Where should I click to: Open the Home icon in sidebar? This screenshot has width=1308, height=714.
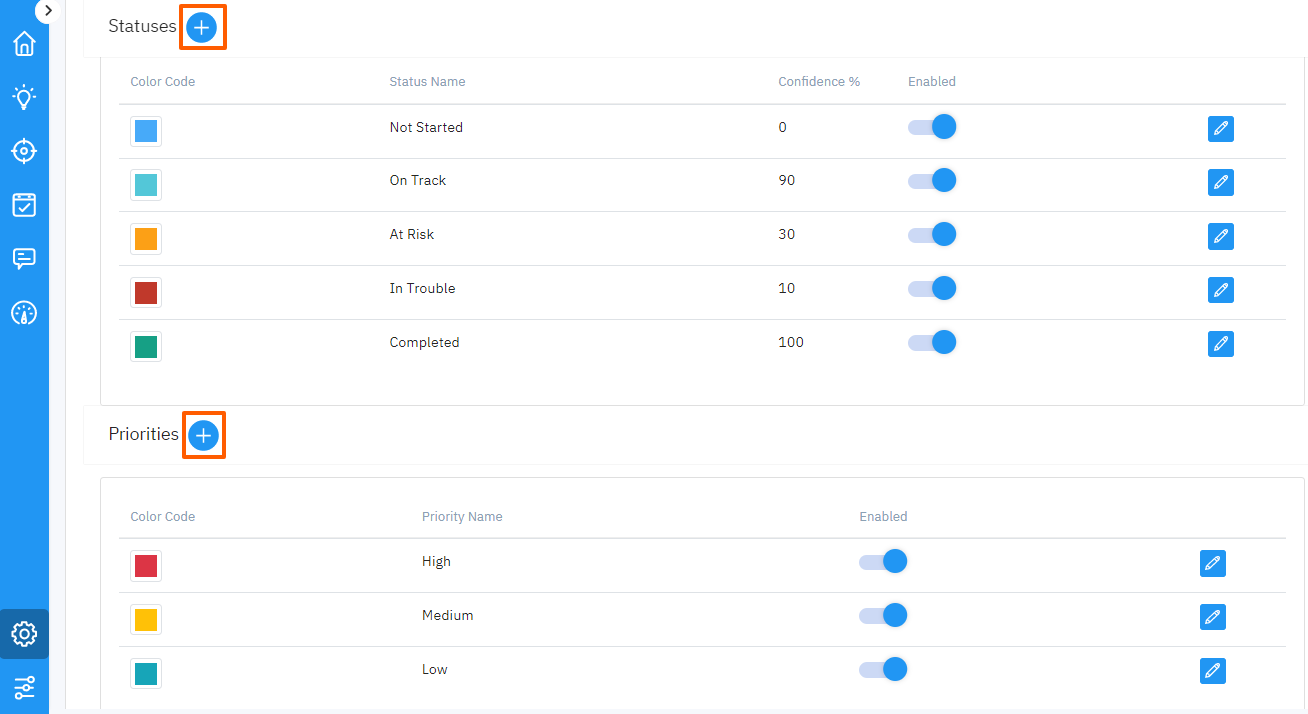coord(24,44)
